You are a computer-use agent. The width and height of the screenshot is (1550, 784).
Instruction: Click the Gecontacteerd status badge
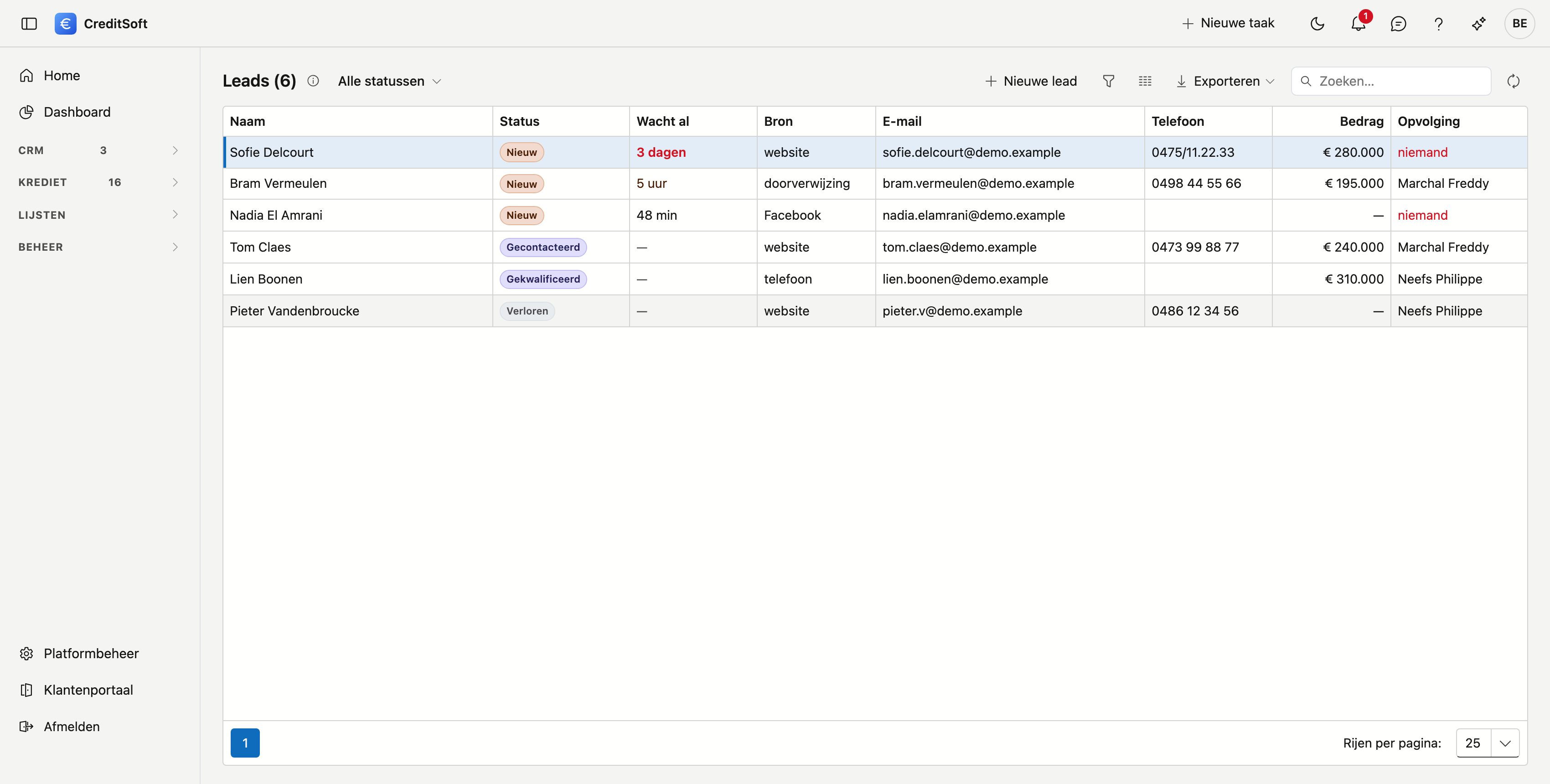(x=543, y=248)
